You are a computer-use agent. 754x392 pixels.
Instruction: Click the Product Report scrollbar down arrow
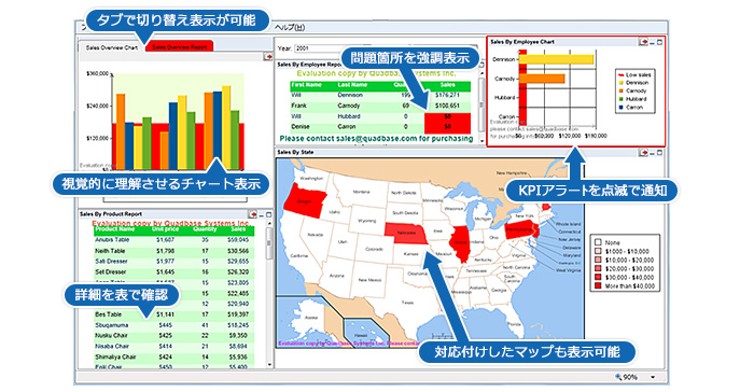click(x=269, y=365)
